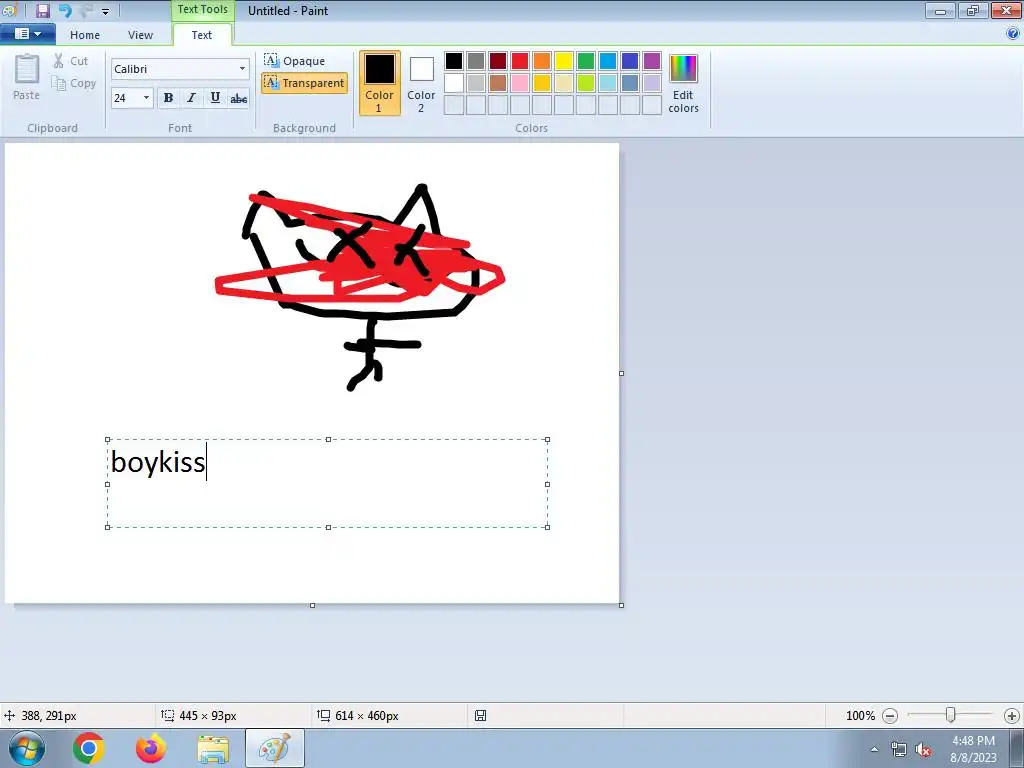Image resolution: width=1024 pixels, height=768 pixels.
Task: Select the Color 2 background button
Action: pyautogui.click(x=421, y=83)
